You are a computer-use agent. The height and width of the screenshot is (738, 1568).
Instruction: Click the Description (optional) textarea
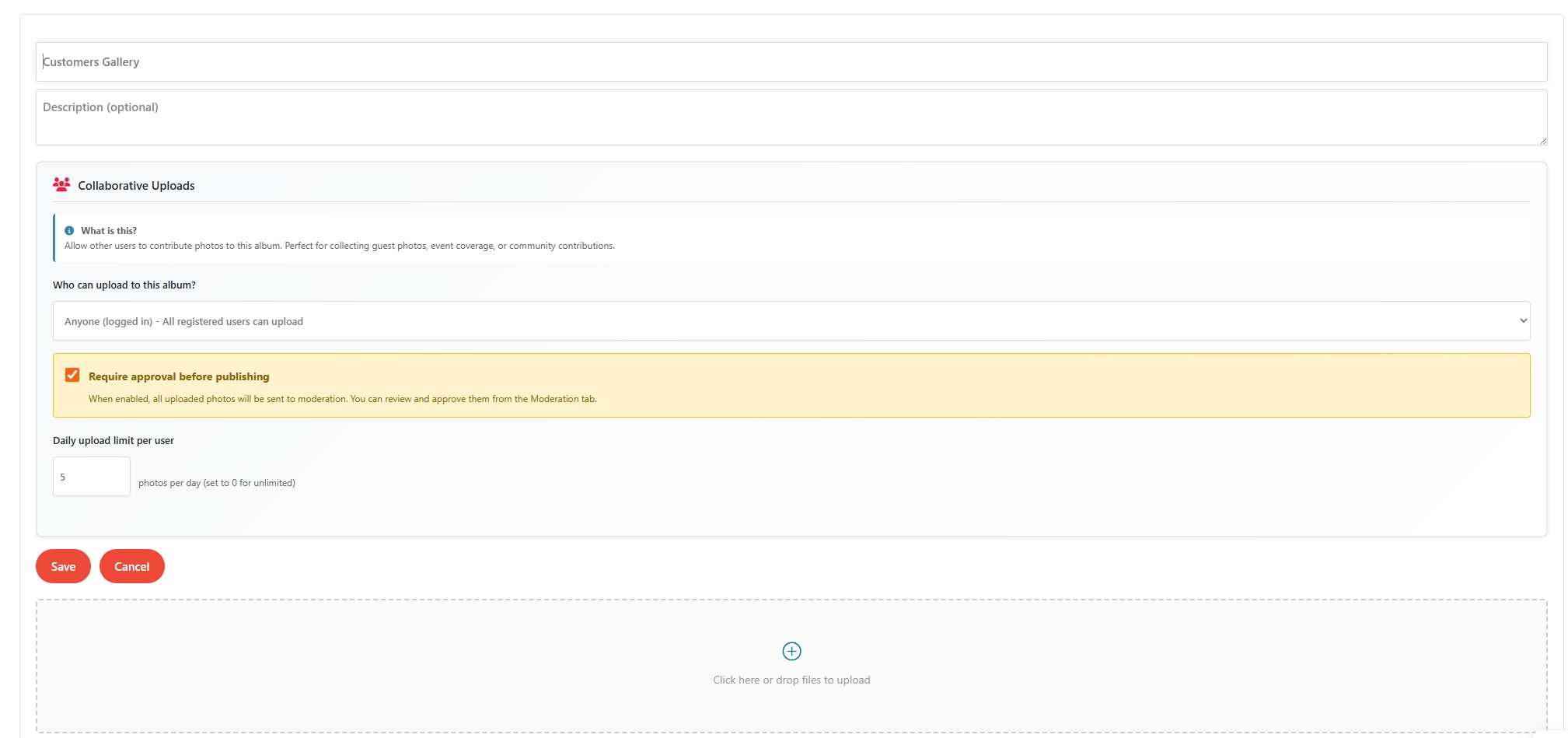point(791,117)
